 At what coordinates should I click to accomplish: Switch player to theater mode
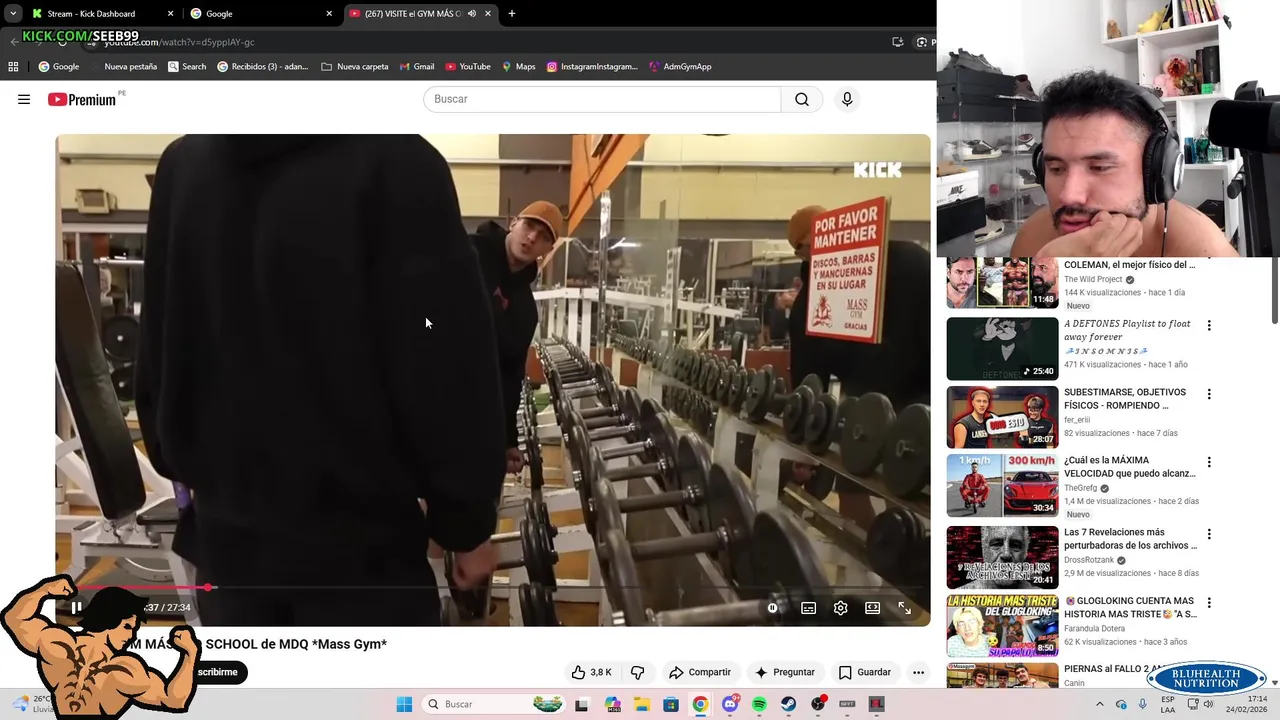click(x=872, y=608)
